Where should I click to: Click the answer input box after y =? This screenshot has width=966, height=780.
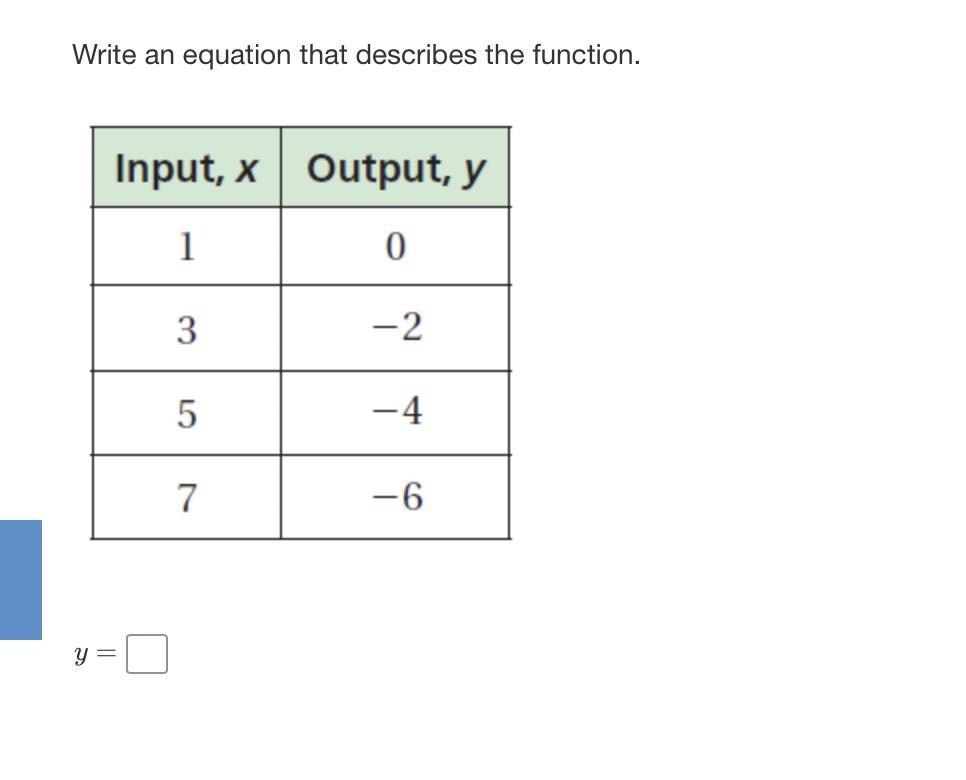coord(147,655)
